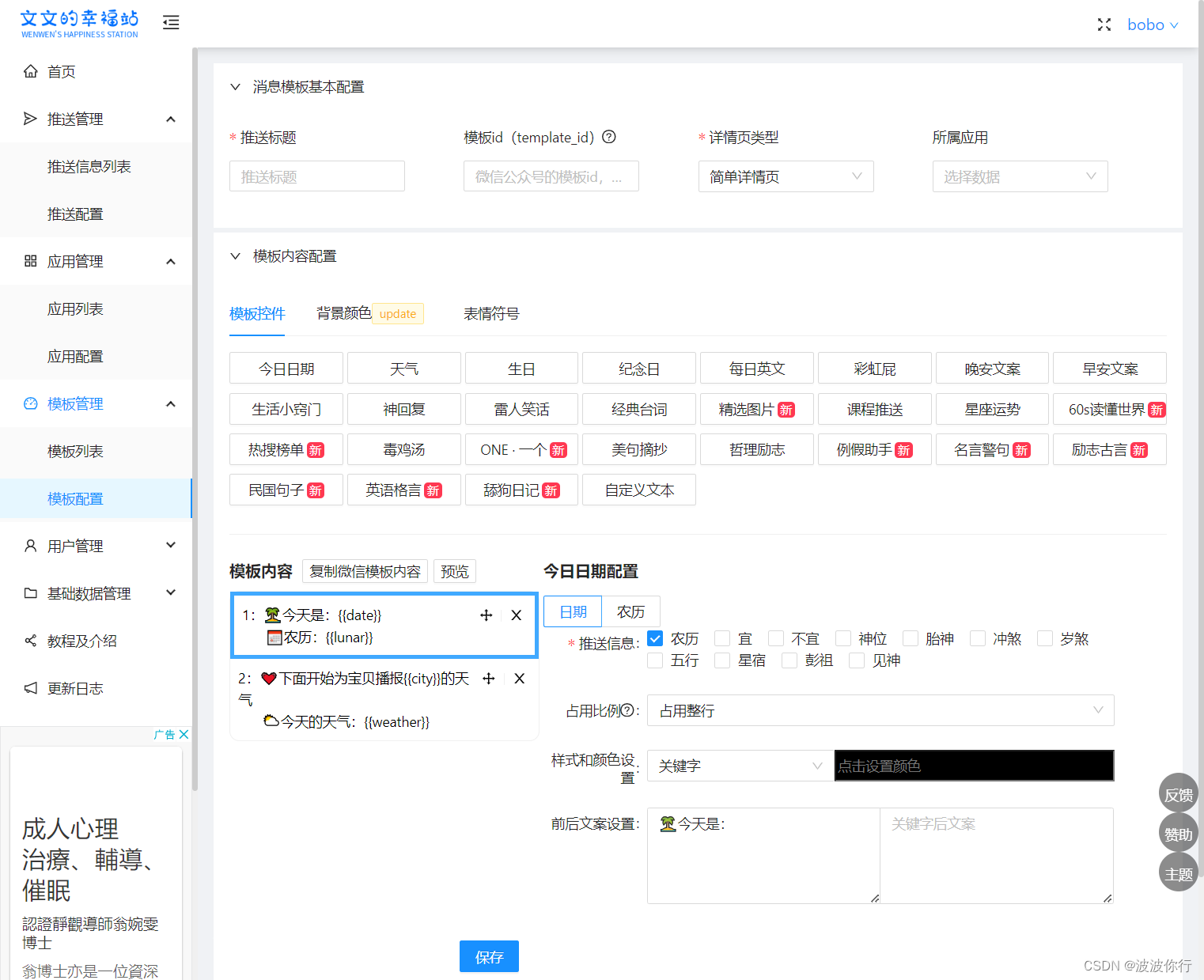Tick the 岁煞 checkbox

point(1045,638)
